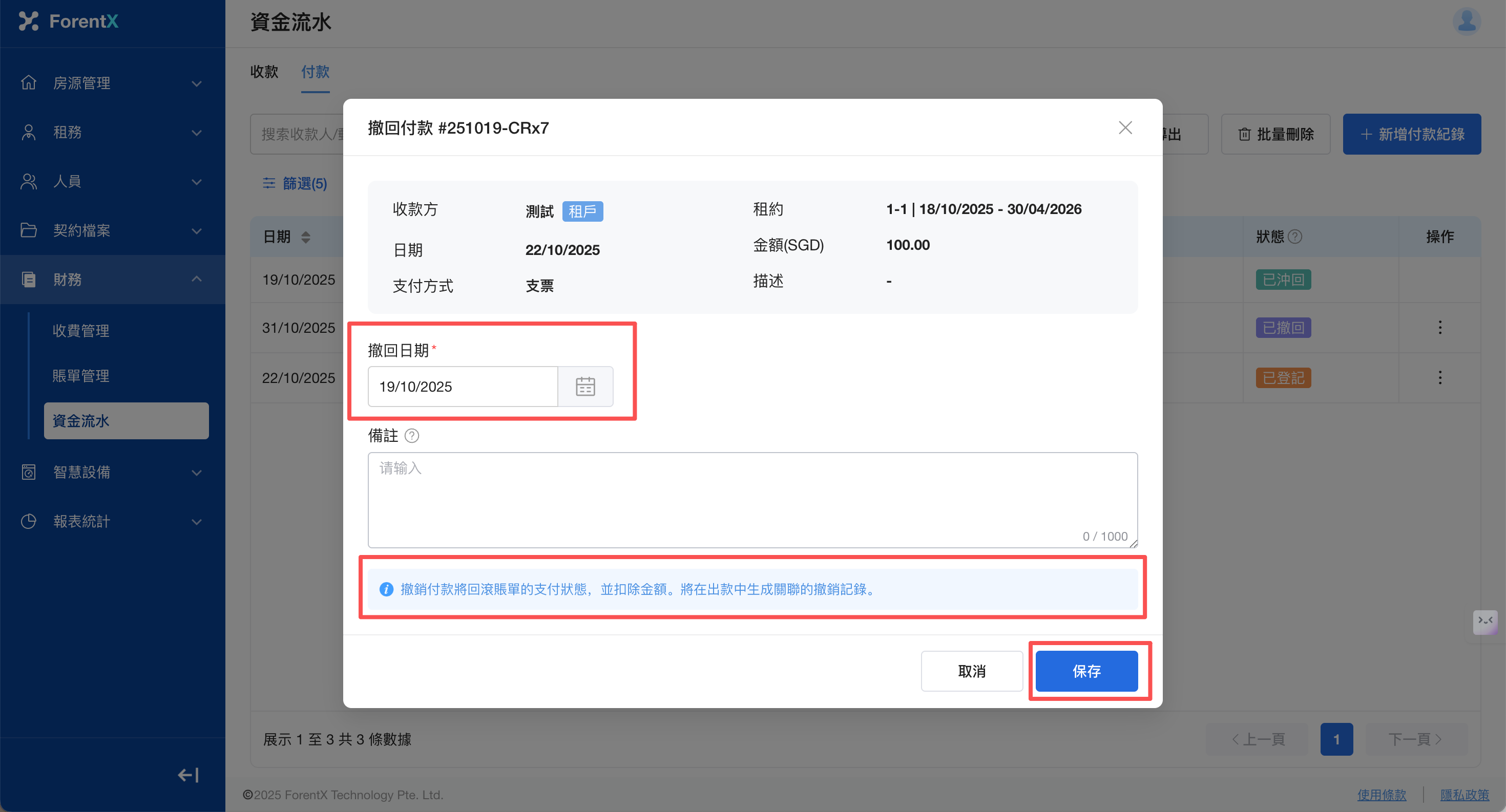Switch to the 收款 tab
Viewport: 1506px width, 812px height.
pyautogui.click(x=264, y=72)
